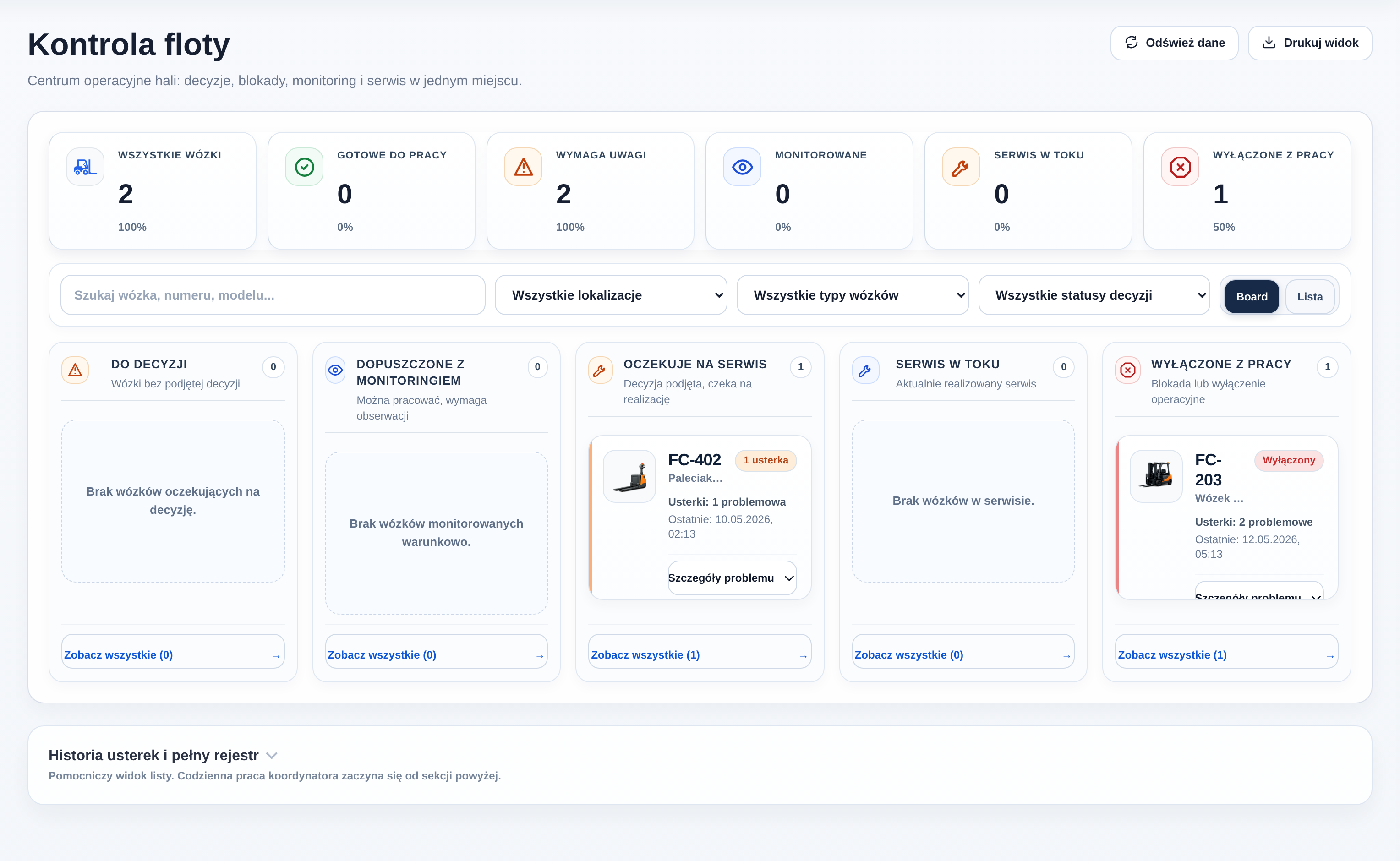The width and height of the screenshot is (1400, 861).
Task: Click count badge 1 in Wyłączone z pracy column header
Action: tap(1327, 367)
